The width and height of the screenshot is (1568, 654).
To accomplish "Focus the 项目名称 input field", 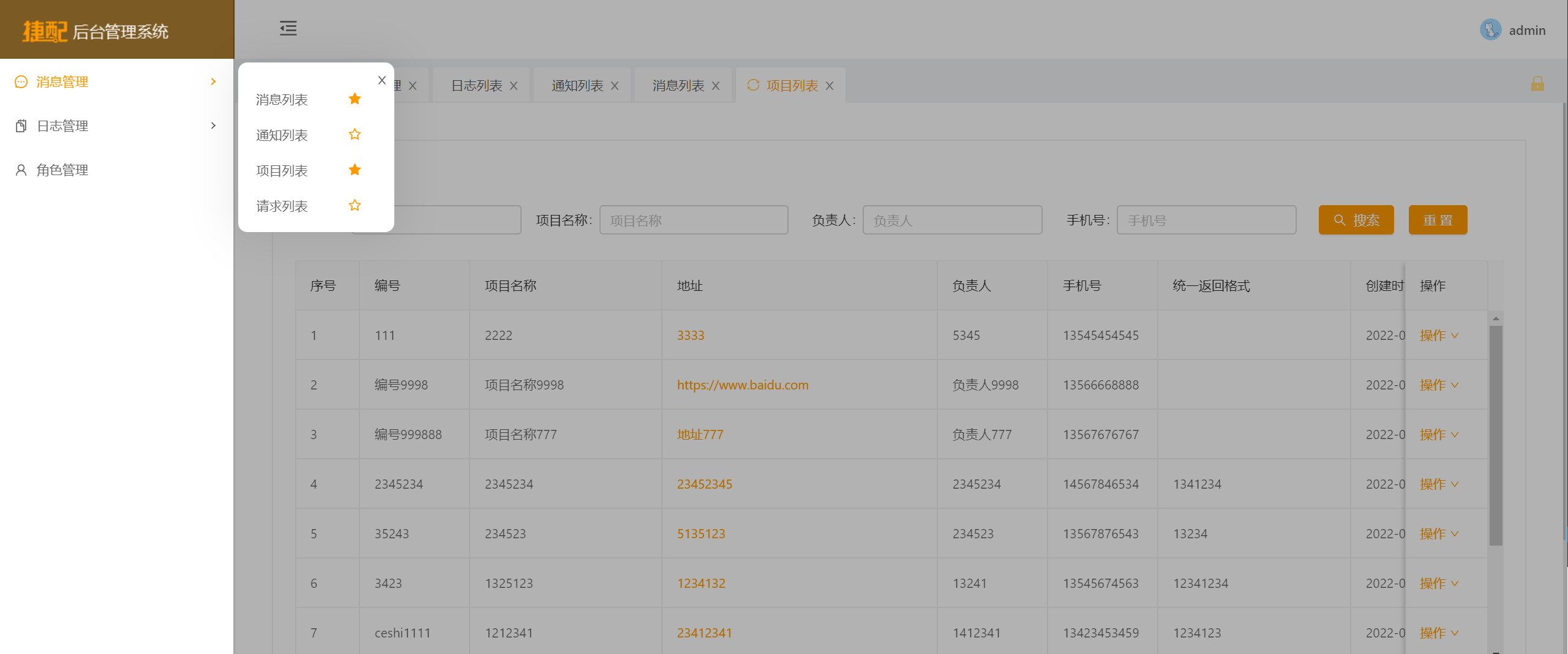I will click(694, 220).
